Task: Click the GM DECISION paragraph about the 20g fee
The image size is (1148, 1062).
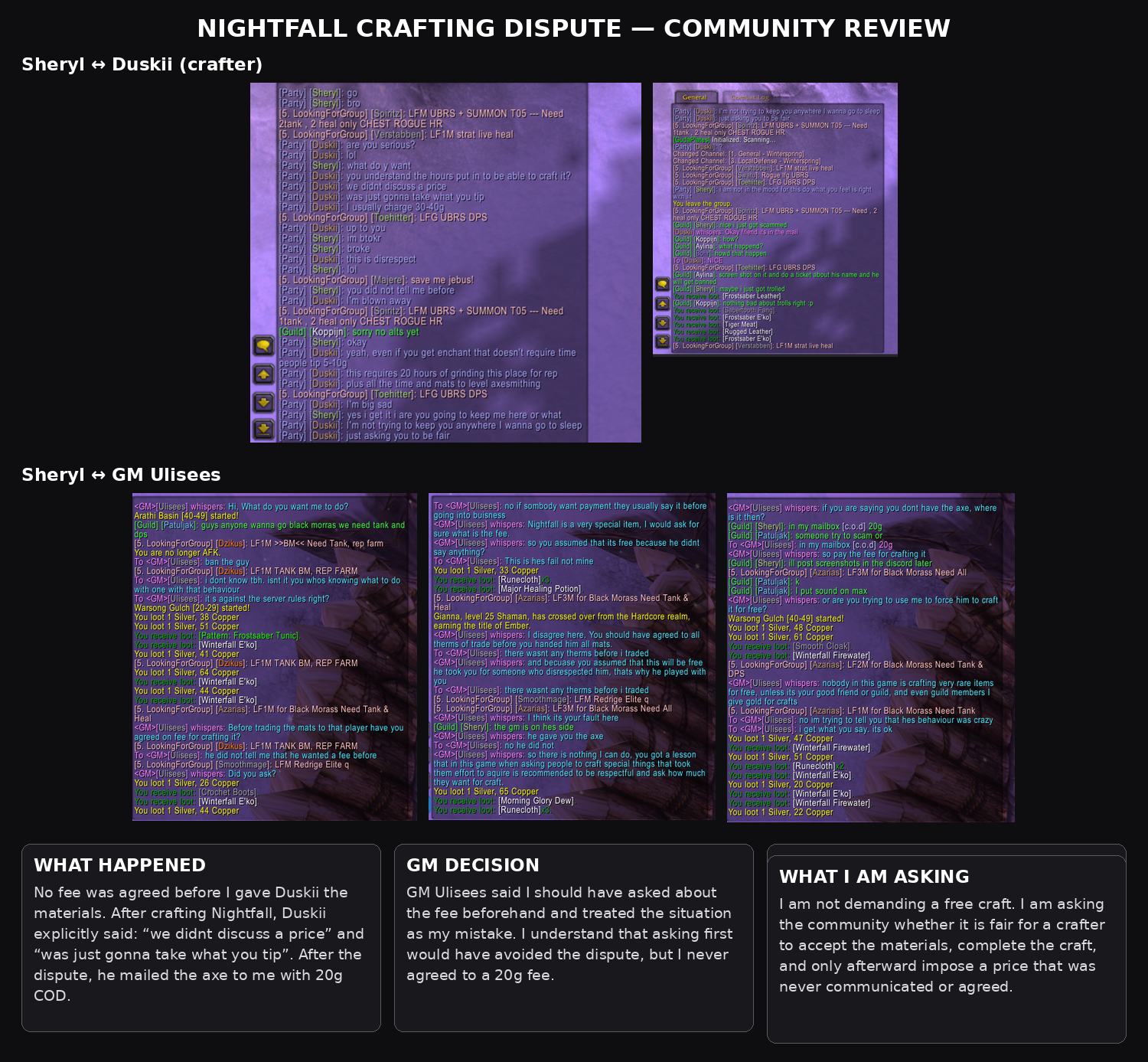Action: coord(570,934)
